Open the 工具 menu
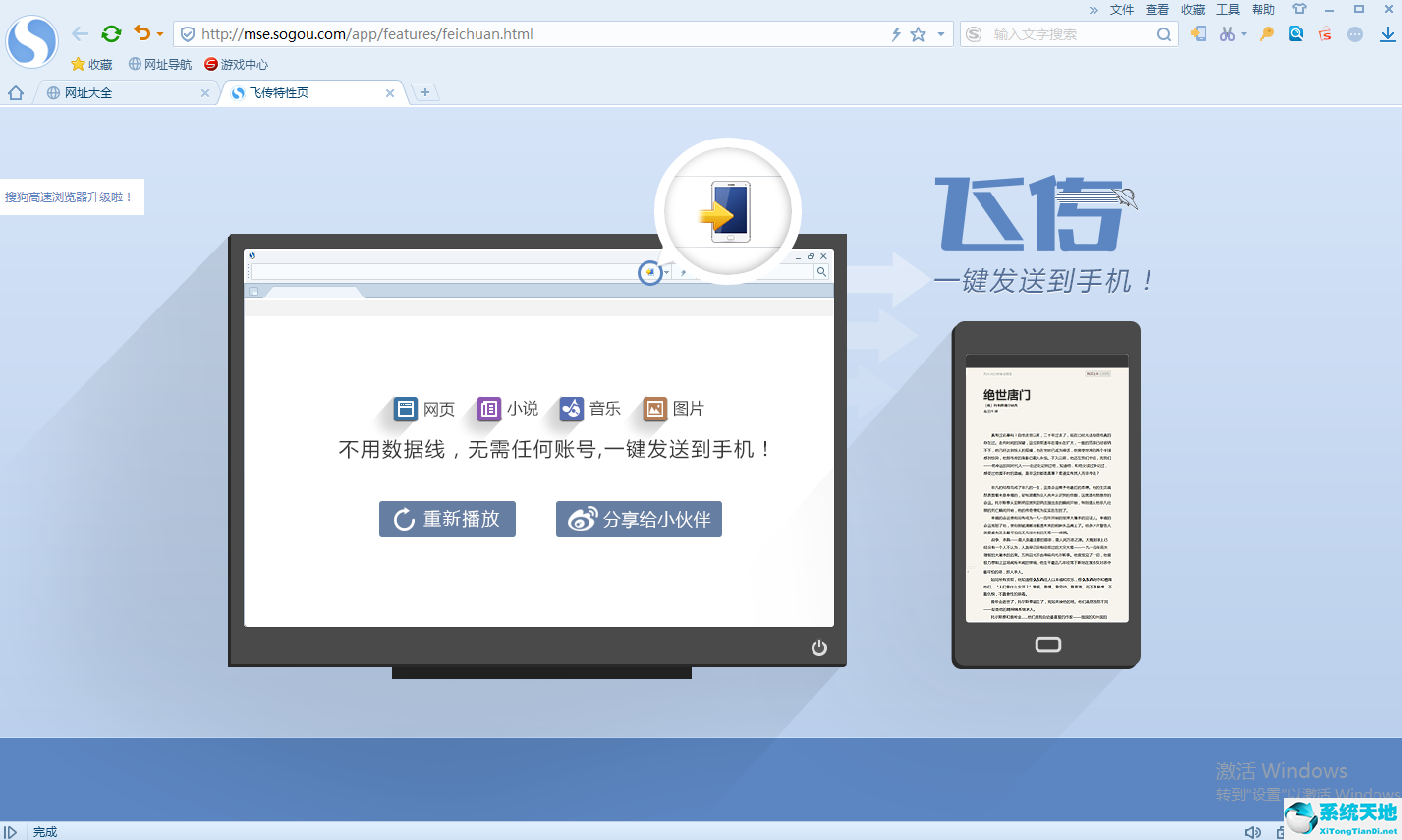 (1228, 10)
